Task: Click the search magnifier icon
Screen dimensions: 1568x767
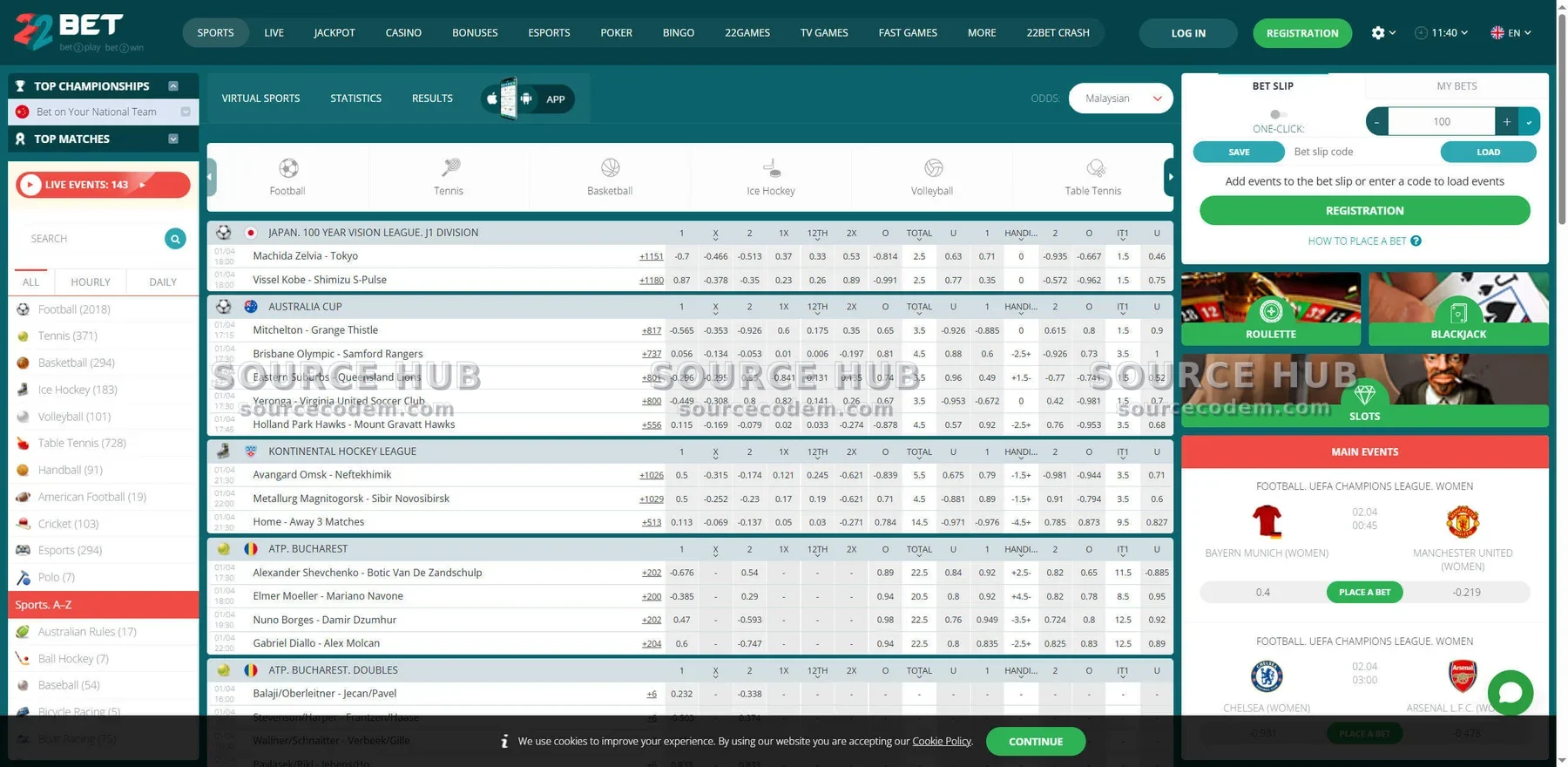Action: point(175,239)
